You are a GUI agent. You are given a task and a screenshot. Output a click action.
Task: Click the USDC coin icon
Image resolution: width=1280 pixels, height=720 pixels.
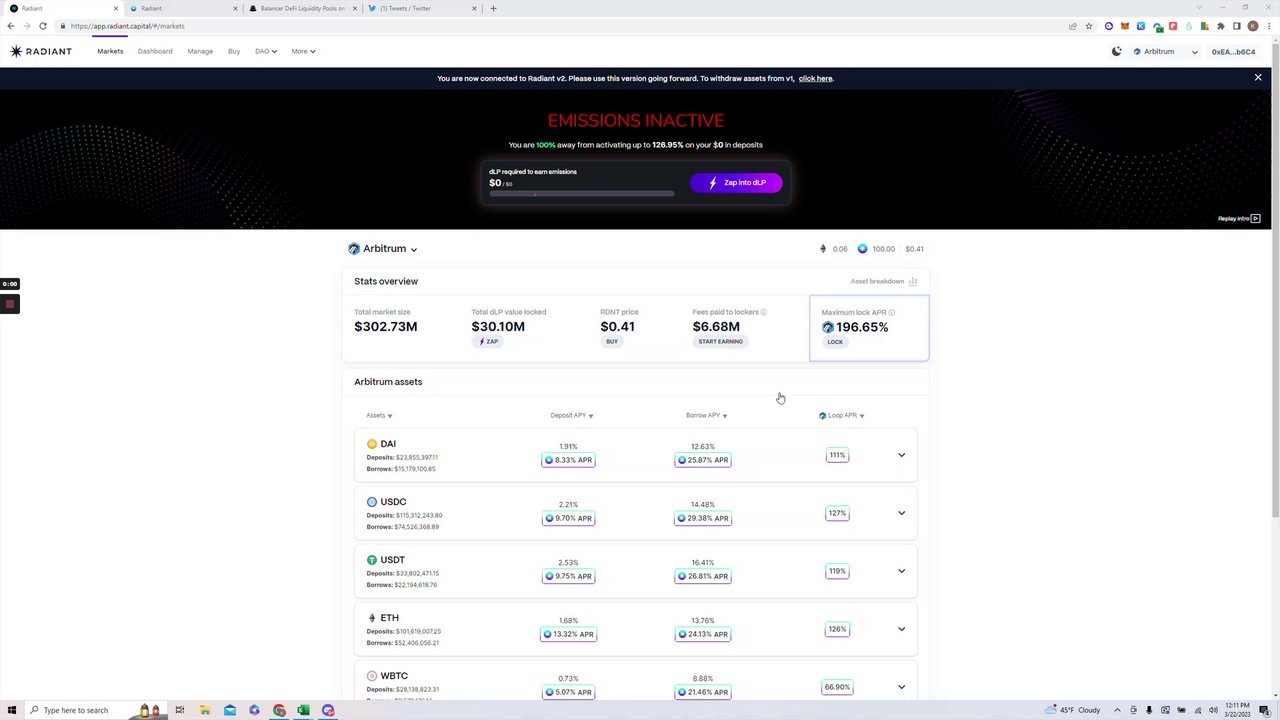(372, 502)
